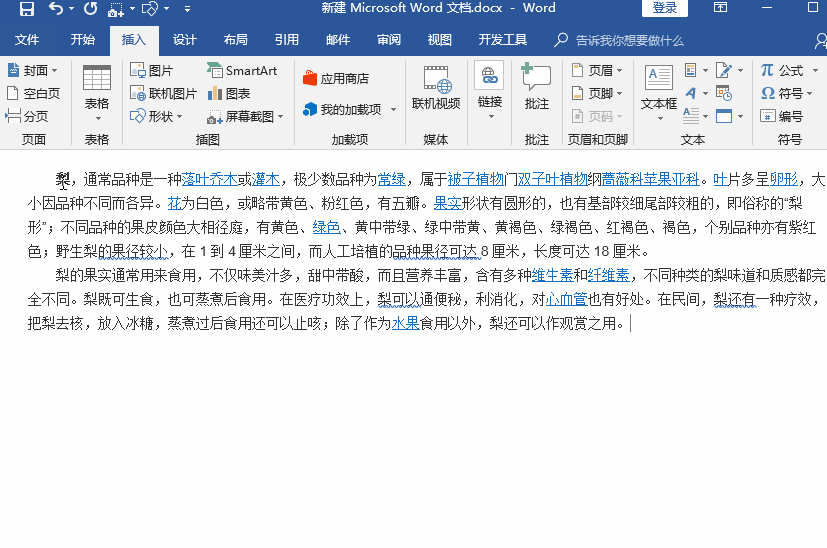Open the 布局 tab
The image size is (827, 548).
236,40
